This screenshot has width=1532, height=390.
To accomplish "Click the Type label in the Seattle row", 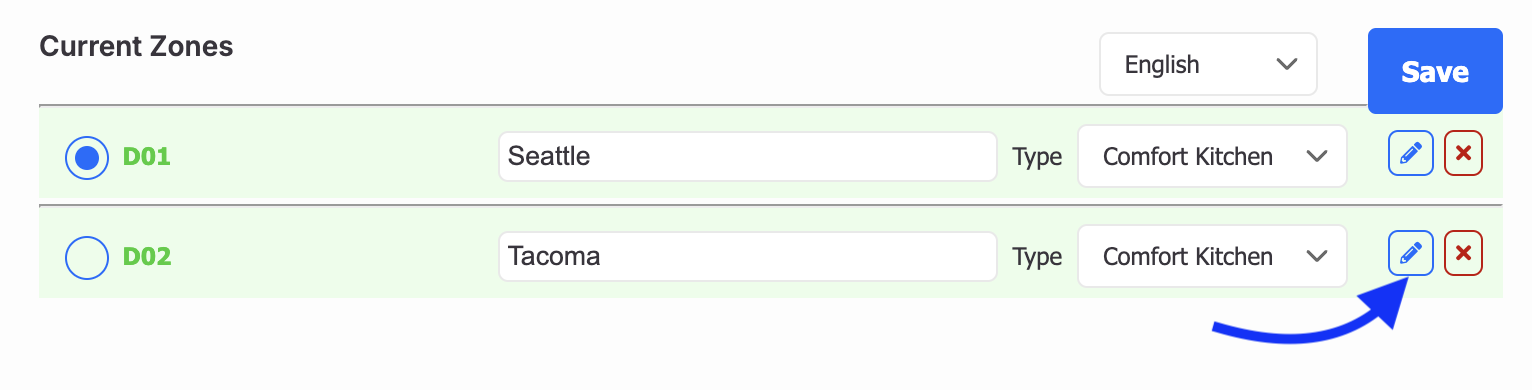I will click(x=1037, y=158).
